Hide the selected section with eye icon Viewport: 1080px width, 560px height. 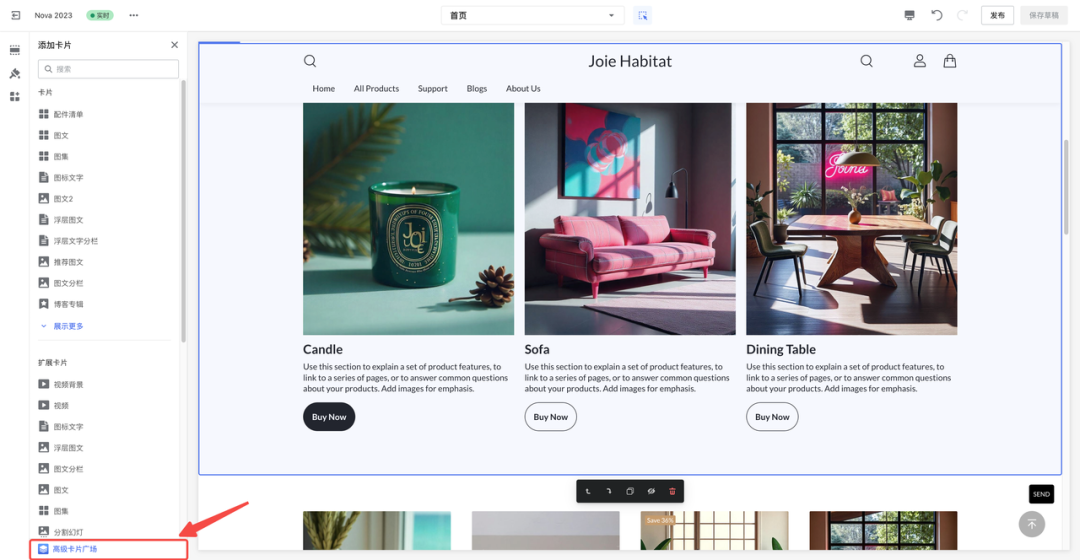[x=651, y=491]
